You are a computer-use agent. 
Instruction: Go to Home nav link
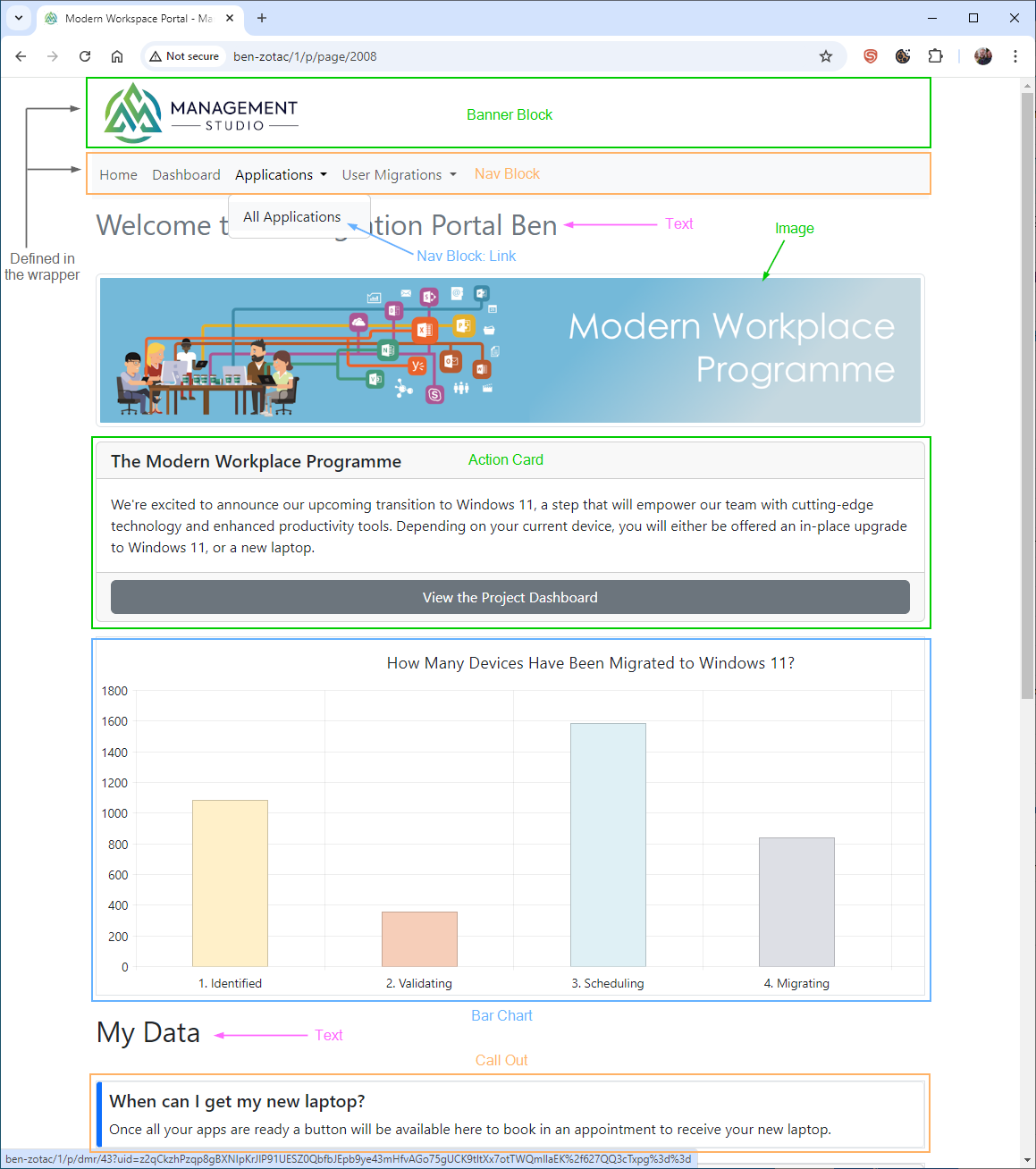118,174
